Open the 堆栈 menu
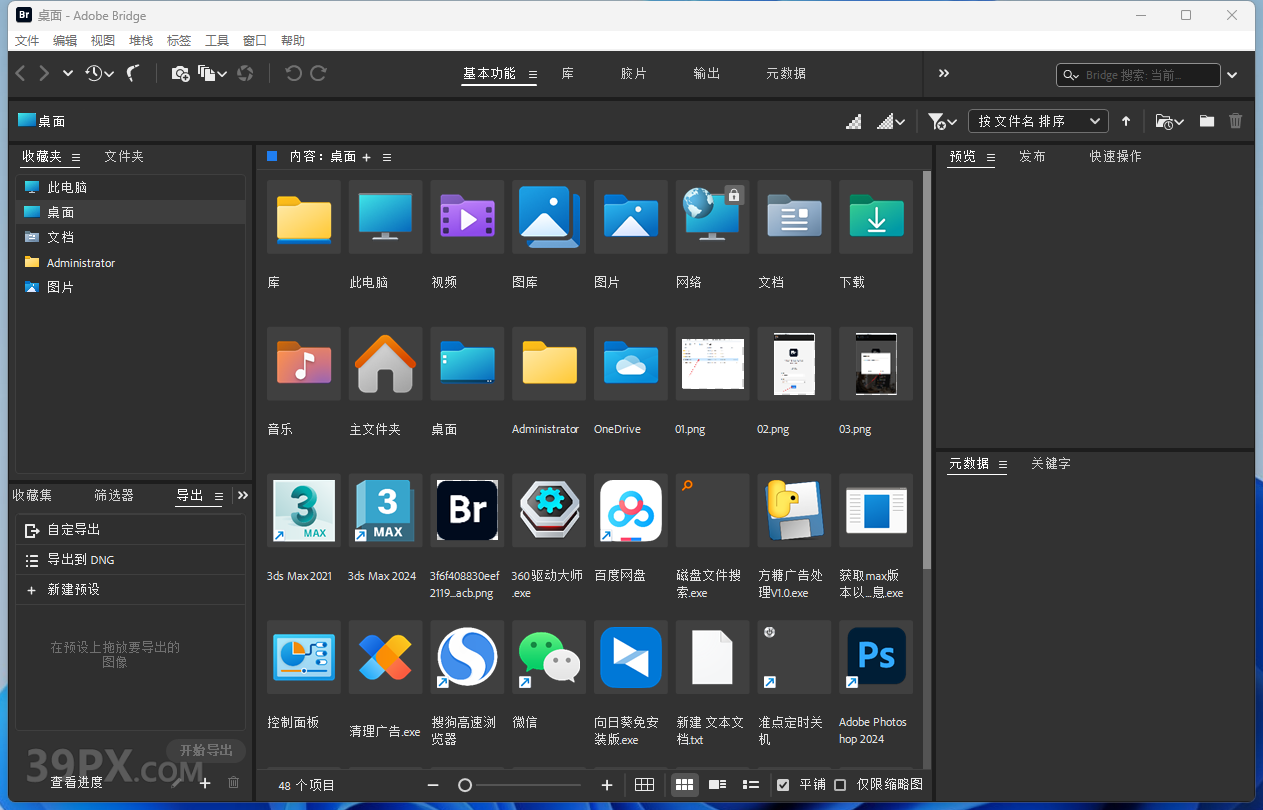Viewport: 1263px width, 810px height. click(x=141, y=41)
